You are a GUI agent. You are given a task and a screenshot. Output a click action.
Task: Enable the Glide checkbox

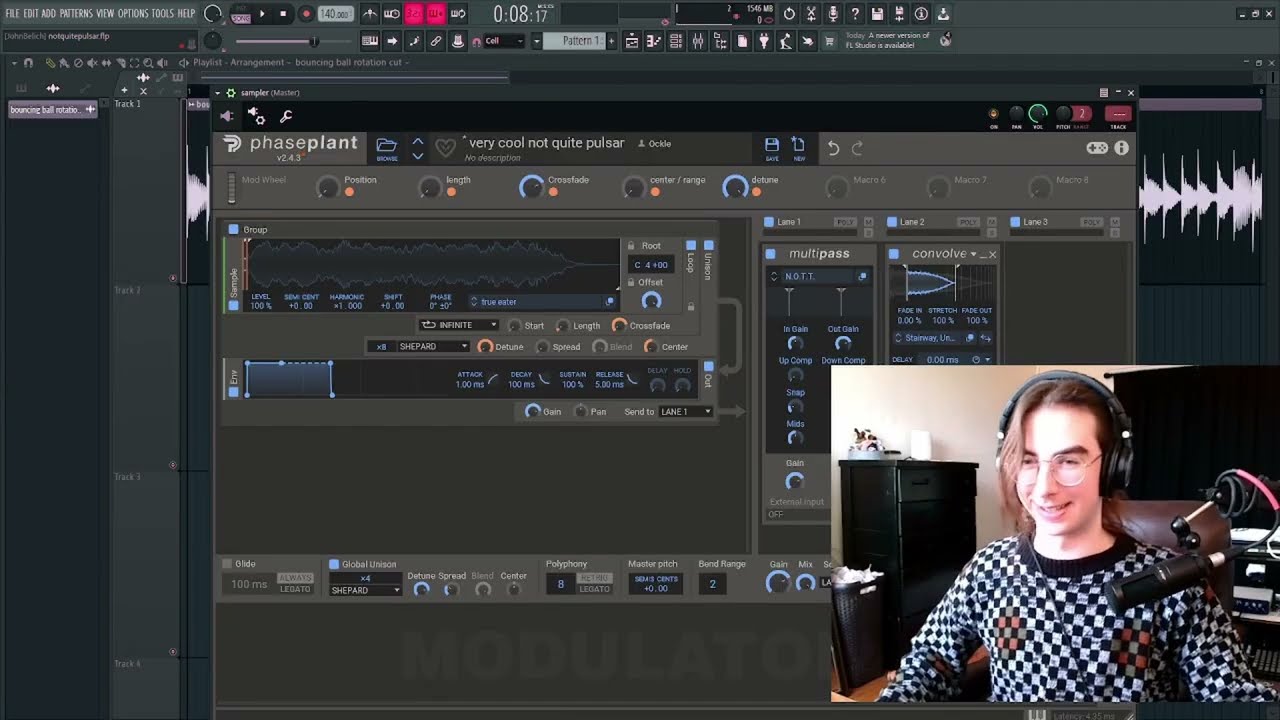227,564
